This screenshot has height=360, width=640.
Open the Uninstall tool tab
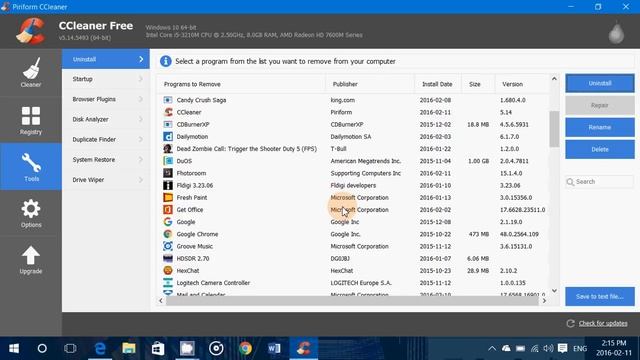coord(106,59)
